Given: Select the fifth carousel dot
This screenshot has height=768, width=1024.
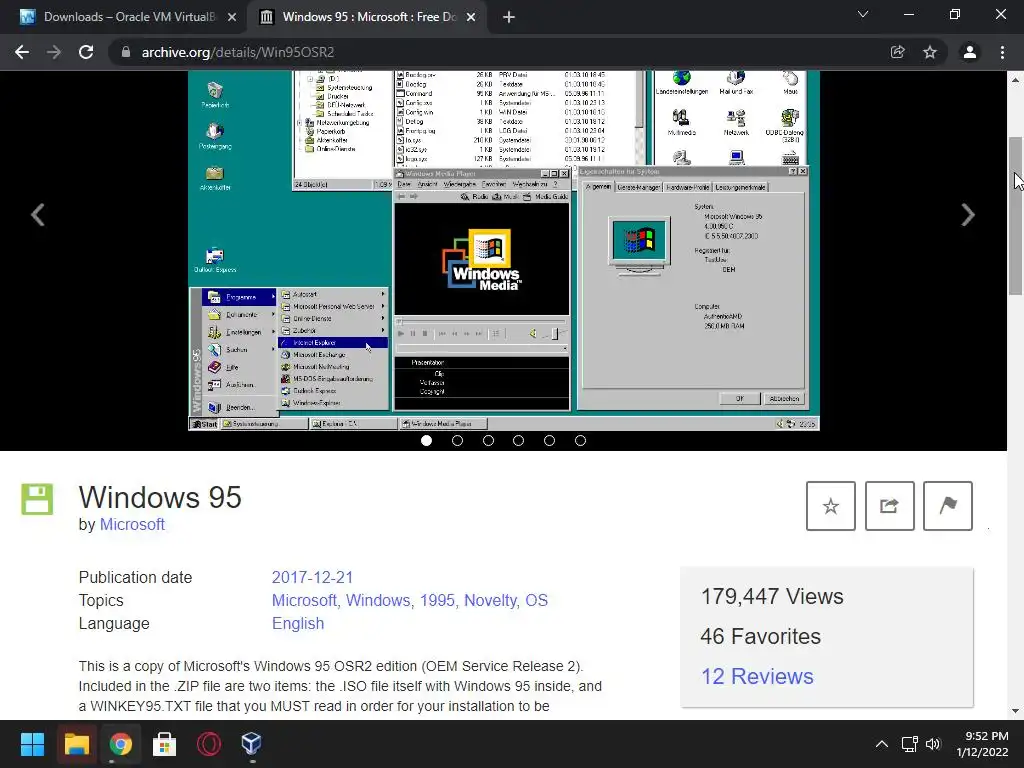Looking at the screenshot, I should [x=549, y=441].
